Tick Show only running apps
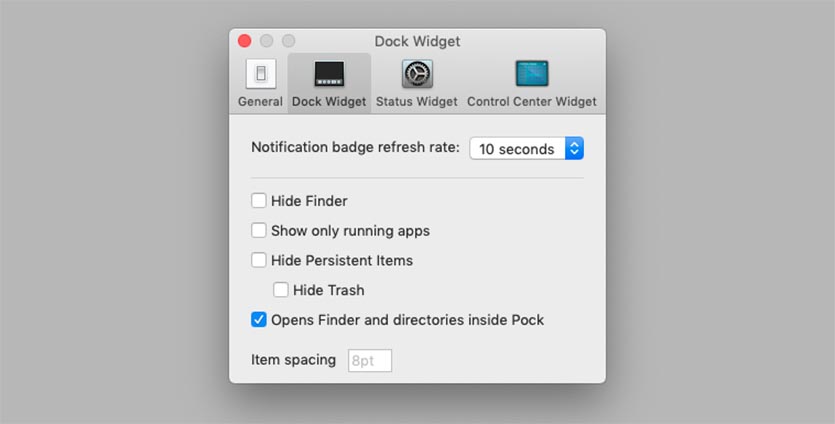Image resolution: width=835 pixels, height=424 pixels. [259, 231]
